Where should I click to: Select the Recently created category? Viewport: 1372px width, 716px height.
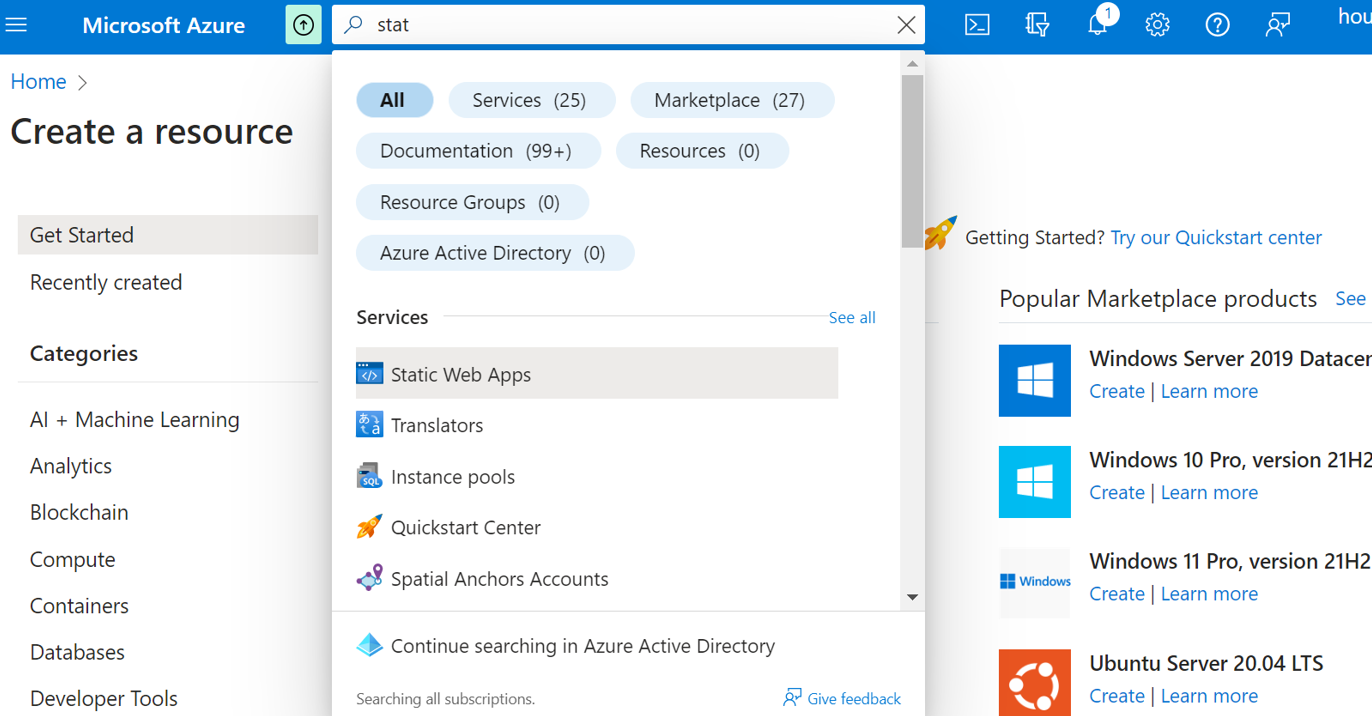click(106, 282)
